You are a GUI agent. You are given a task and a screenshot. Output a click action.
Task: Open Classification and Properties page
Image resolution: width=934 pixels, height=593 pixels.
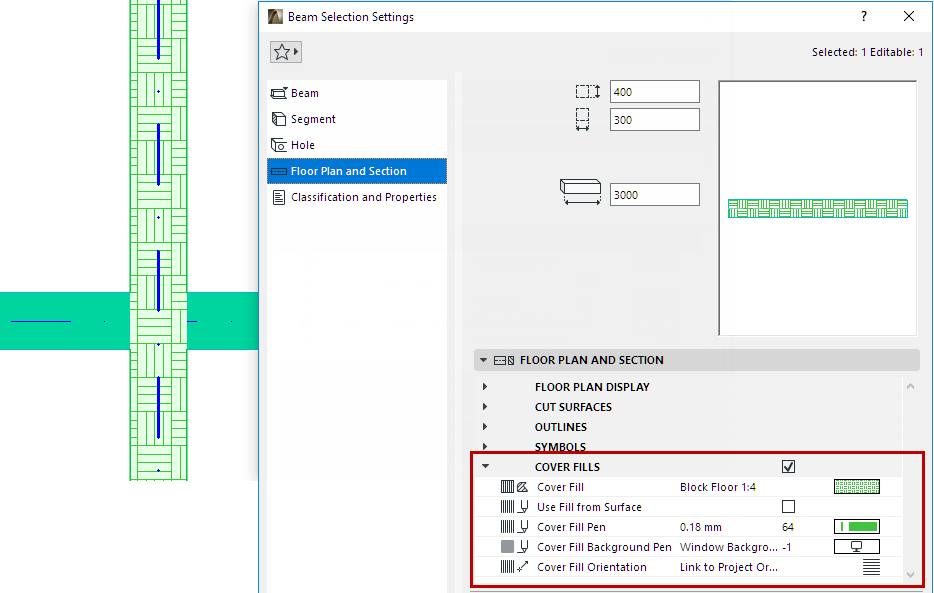(x=357, y=197)
